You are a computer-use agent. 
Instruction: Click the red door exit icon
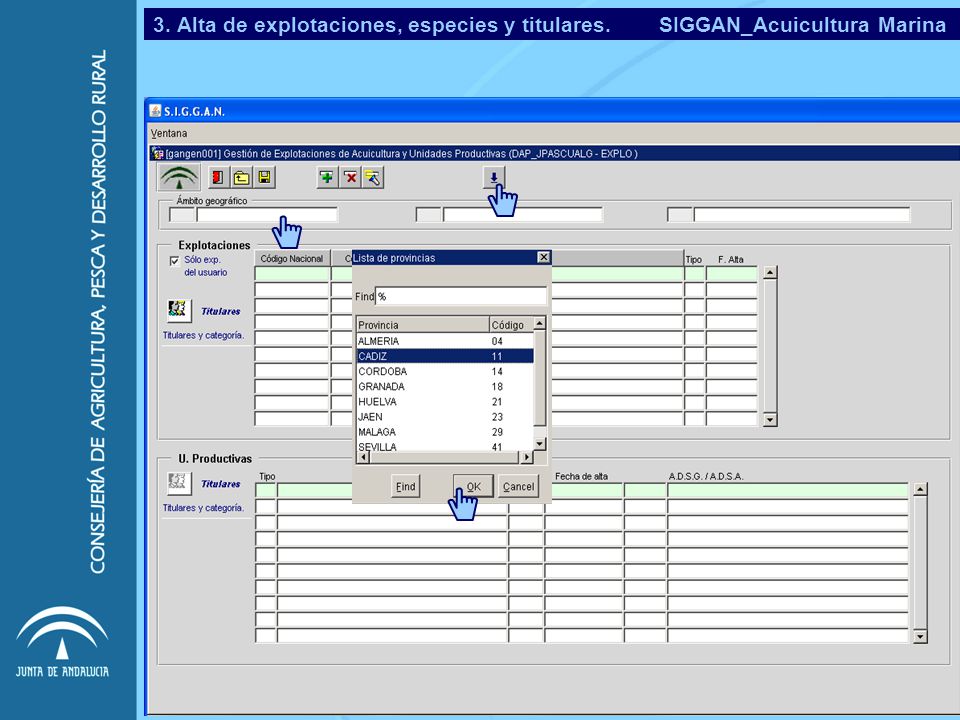(x=217, y=178)
